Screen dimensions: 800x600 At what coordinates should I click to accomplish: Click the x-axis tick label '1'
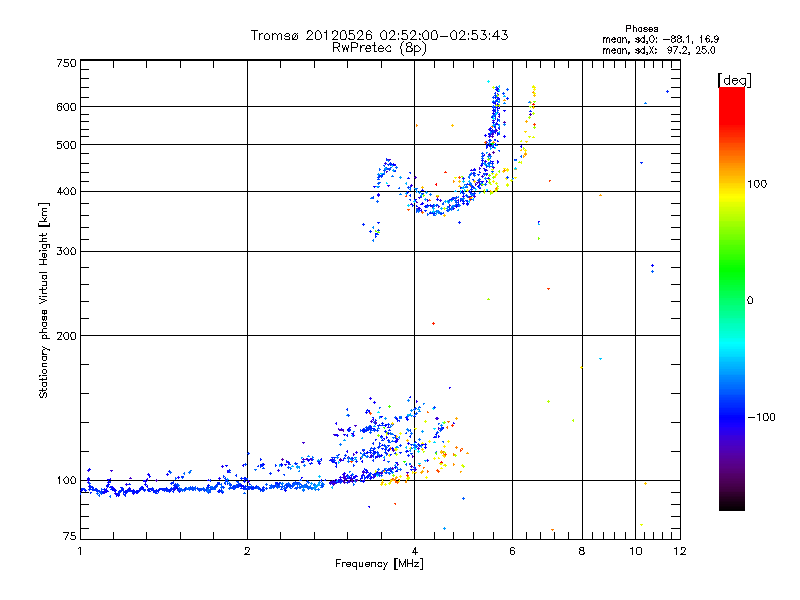coord(80,551)
